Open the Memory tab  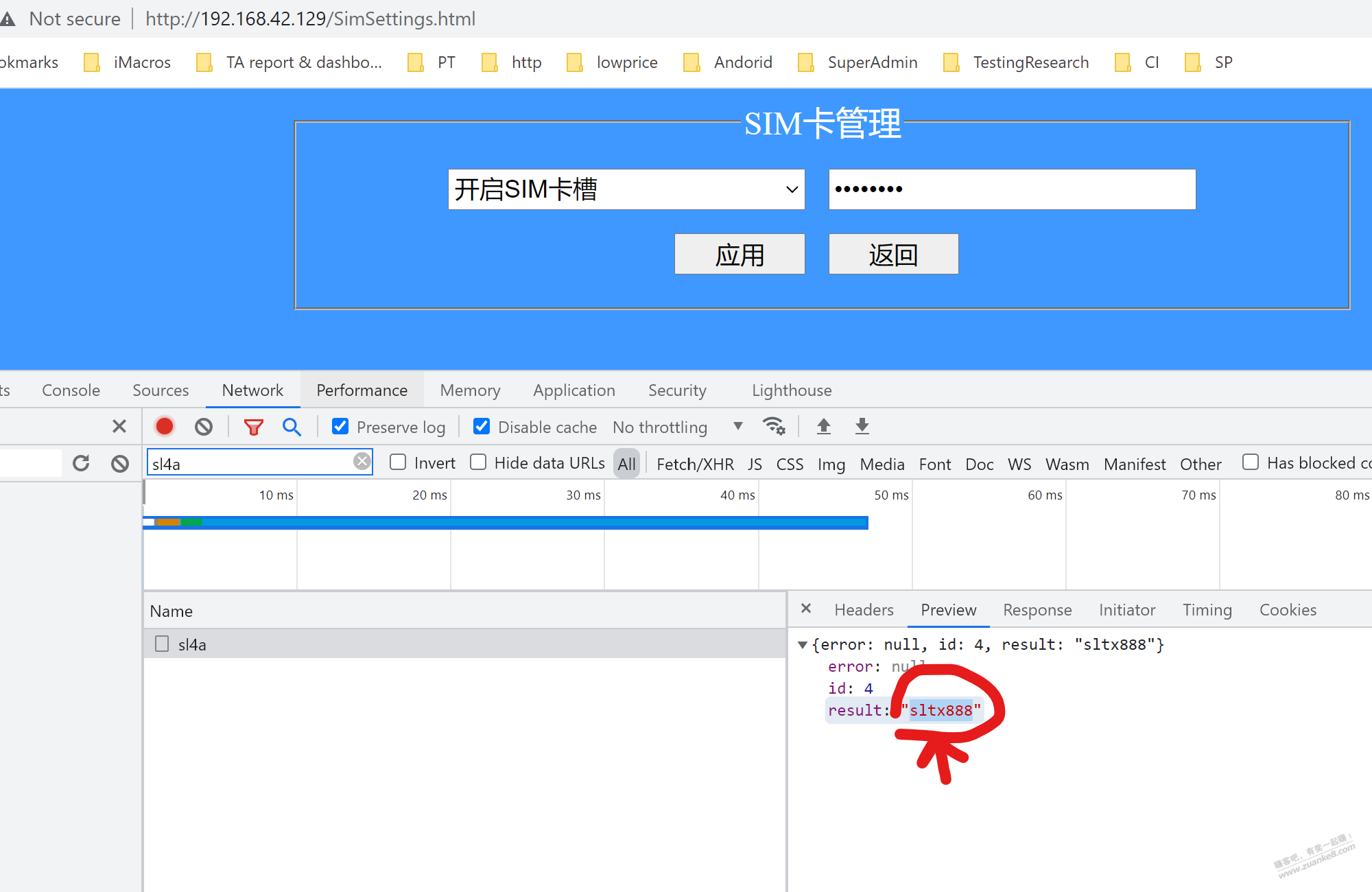click(470, 390)
